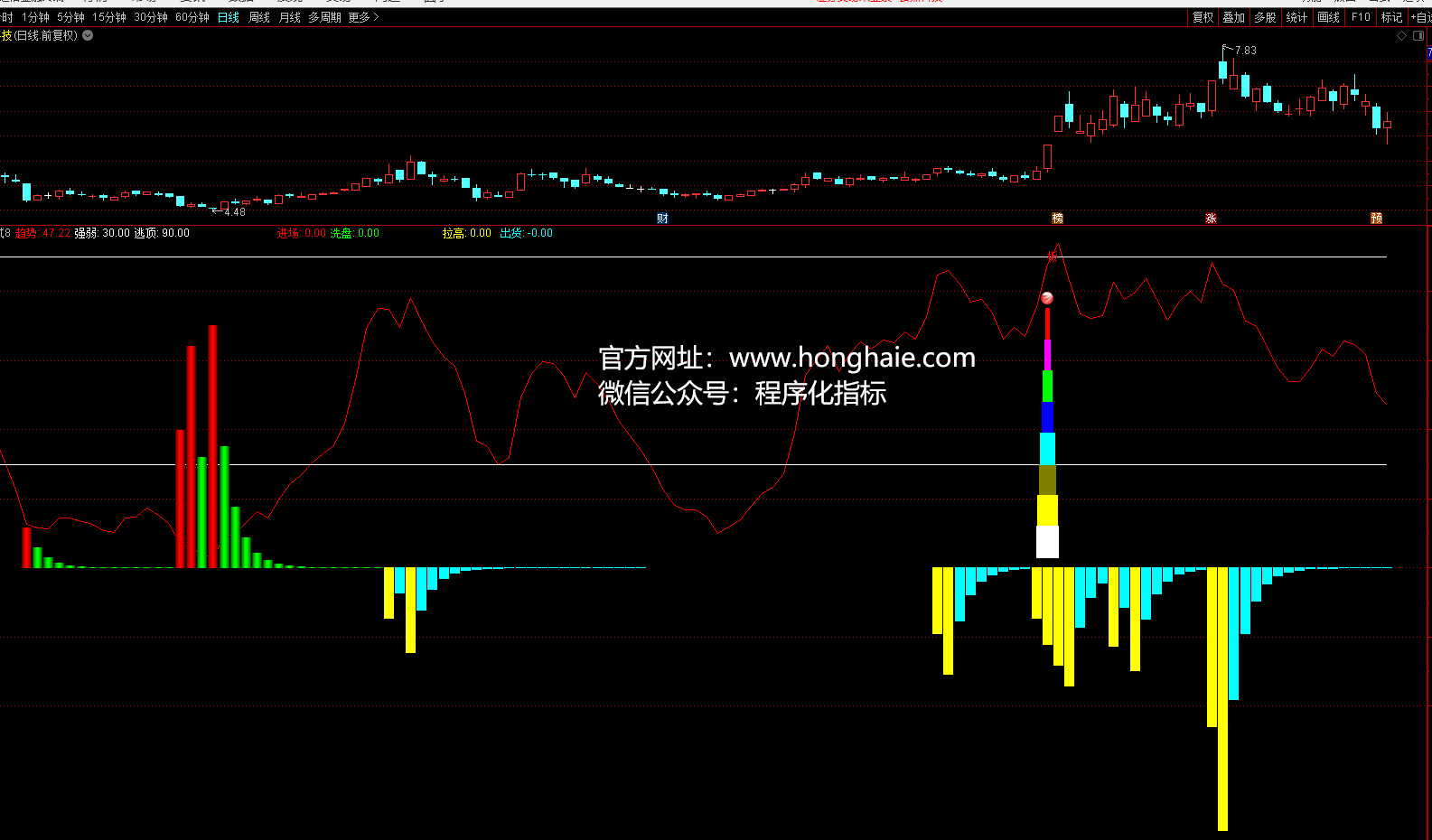Click the diamond icon at chart top-right
Image resolution: width=1432 pixels, height=840 pixels.
pos(1401,36)
